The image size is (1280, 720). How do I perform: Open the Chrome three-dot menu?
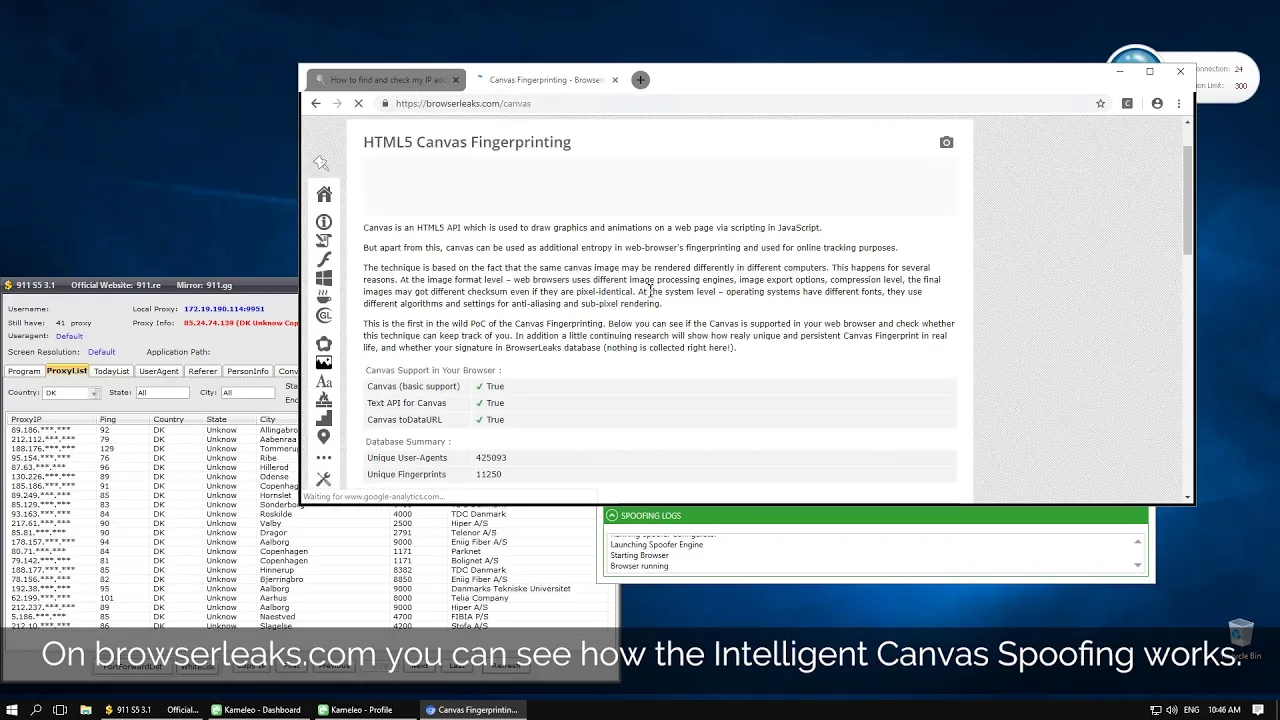click(1179, 103)
